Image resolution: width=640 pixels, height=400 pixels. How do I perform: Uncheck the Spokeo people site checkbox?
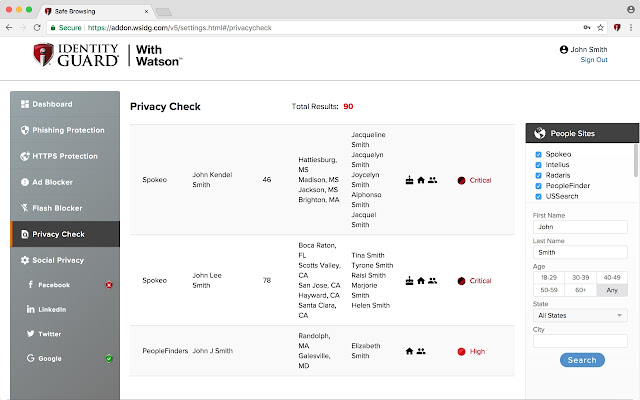[x=539, y=155]
